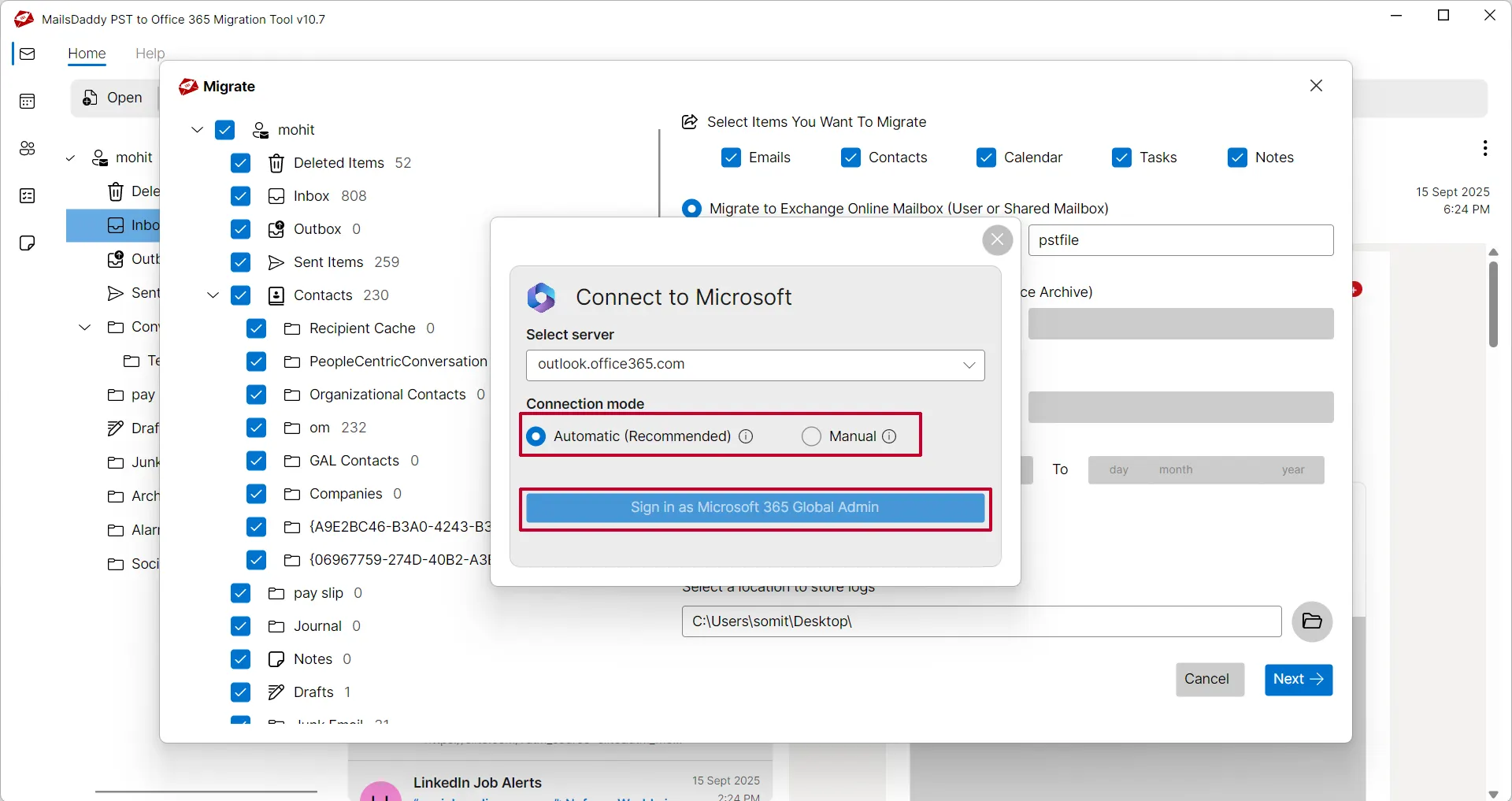
Task: Uncheck the Inbox 808 folder checkbox
Action: pyautogui.click(x=240, y=196)
